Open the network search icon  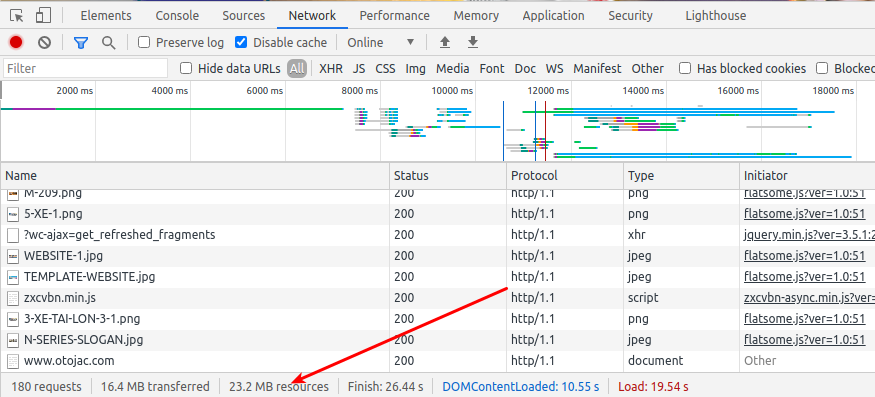coord(109,42)
